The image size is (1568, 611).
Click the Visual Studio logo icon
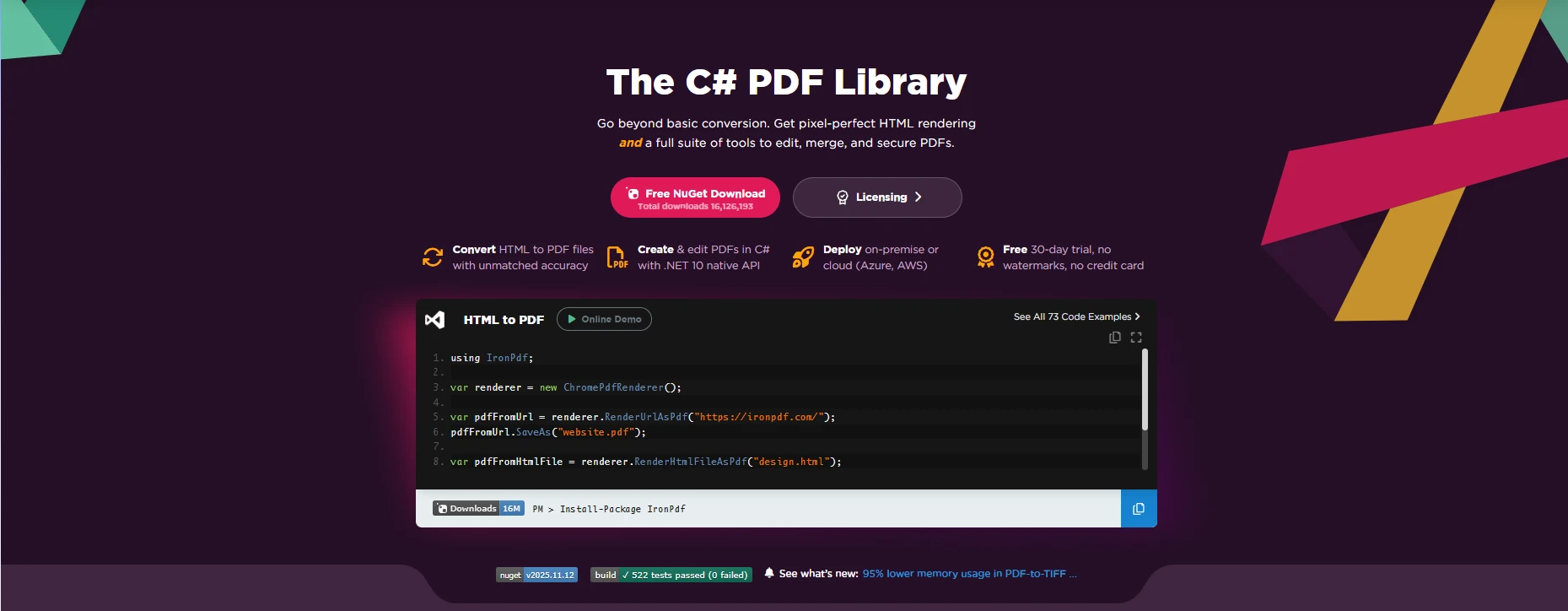coord(434,320)
